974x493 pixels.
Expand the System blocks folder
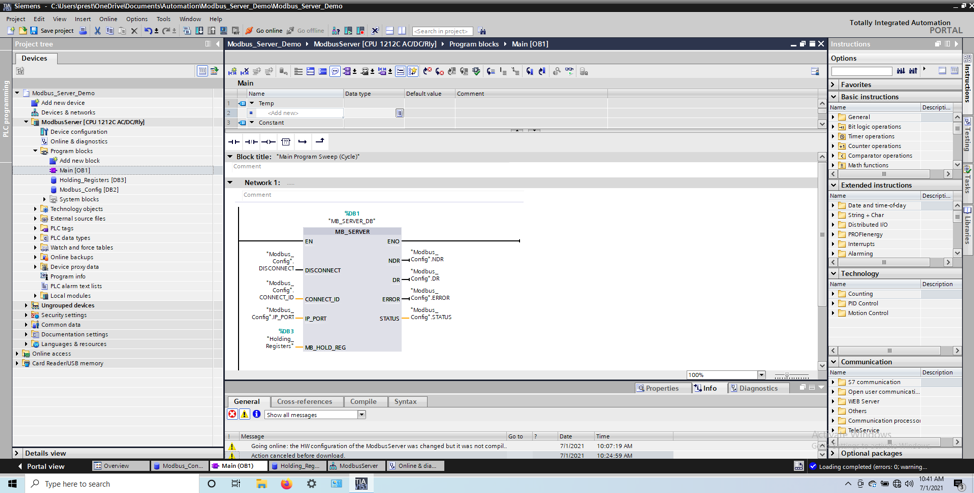(45, 199)
